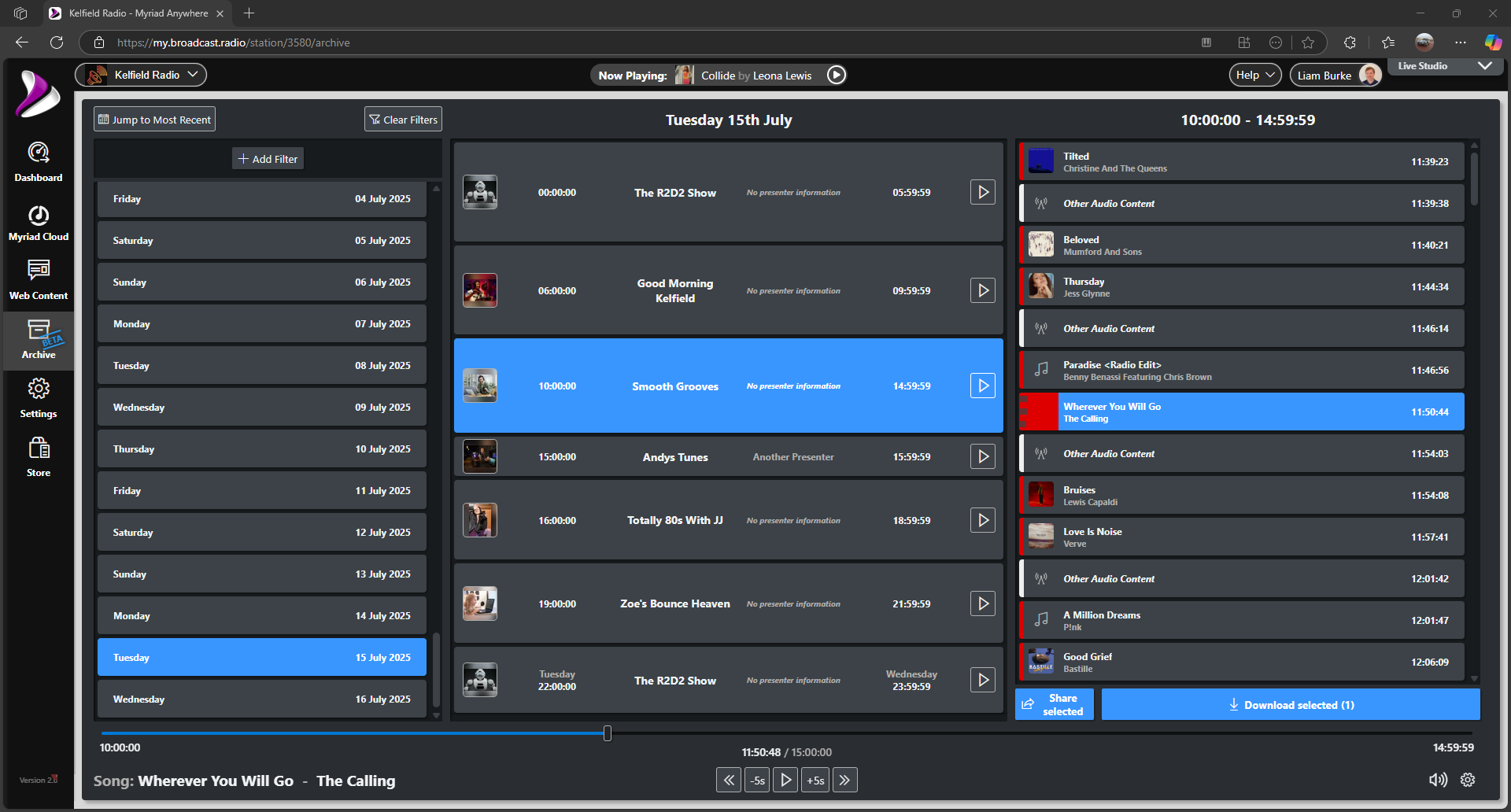Play the Totally 80s With JJ recording

pos(983,520)
